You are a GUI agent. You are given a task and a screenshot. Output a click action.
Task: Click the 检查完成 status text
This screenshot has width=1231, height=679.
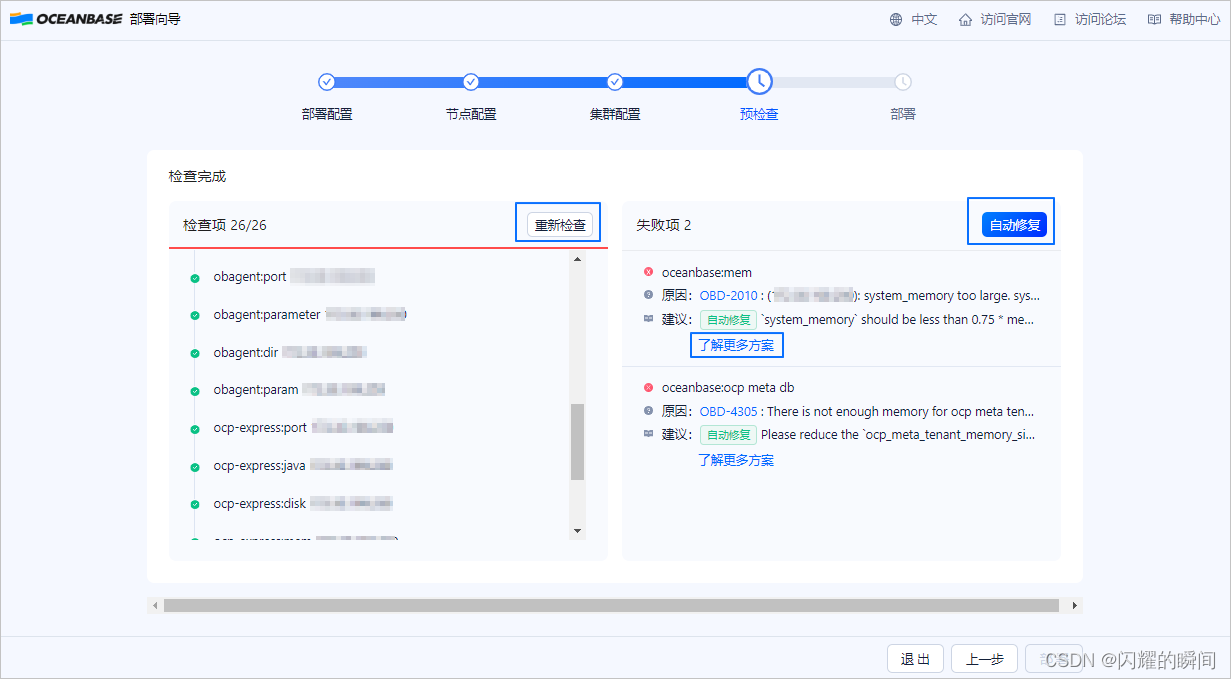pos(198,176)
